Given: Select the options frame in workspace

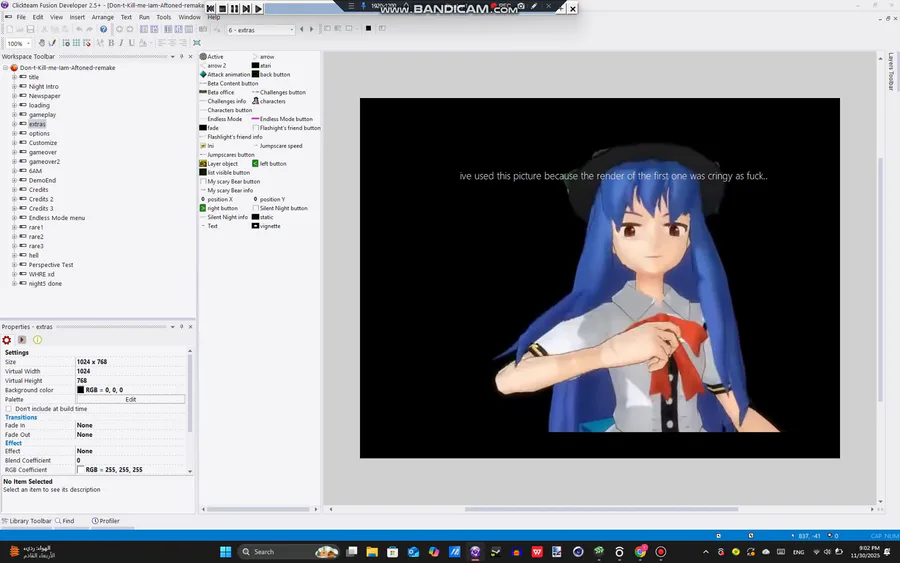Looking at the screenshot, I should [x=39, y=134].
